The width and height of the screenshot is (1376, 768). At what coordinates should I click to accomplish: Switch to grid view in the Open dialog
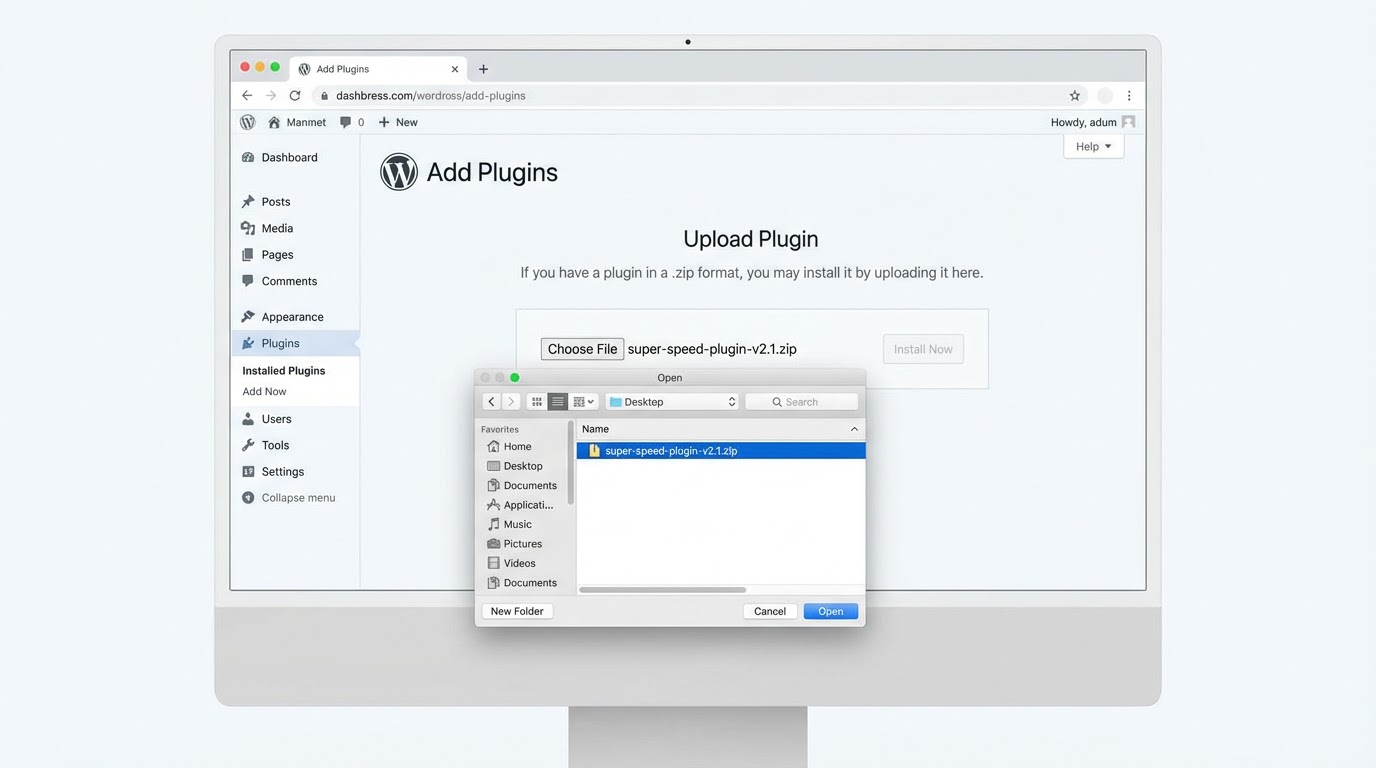[536, 401]
